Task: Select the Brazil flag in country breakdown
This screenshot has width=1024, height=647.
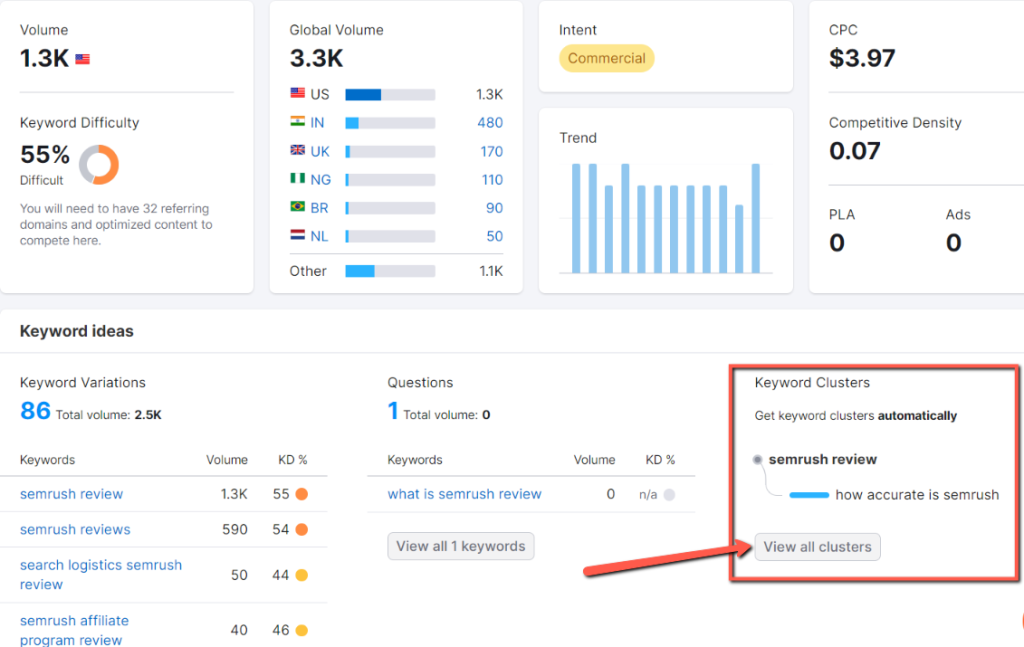Action: pyautogui.click(x=296, y=208)
